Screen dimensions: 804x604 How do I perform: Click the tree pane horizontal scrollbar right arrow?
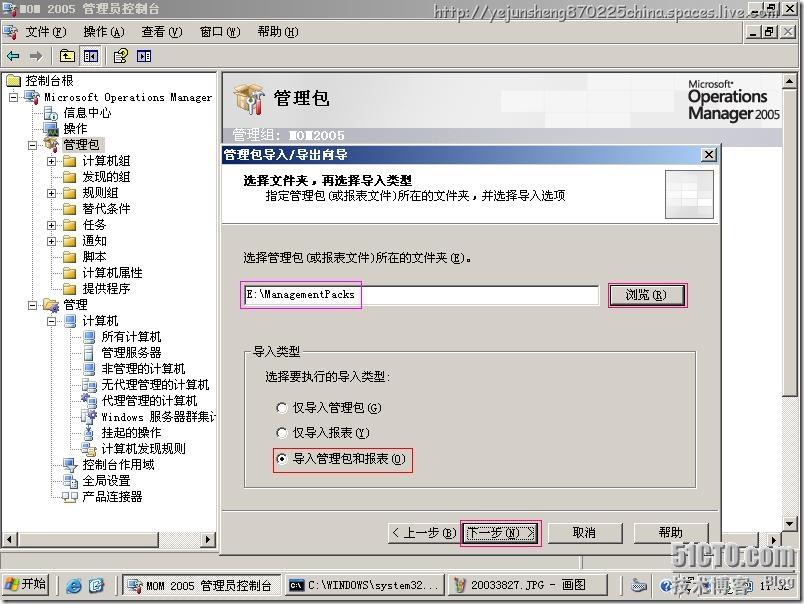(207, 540)
